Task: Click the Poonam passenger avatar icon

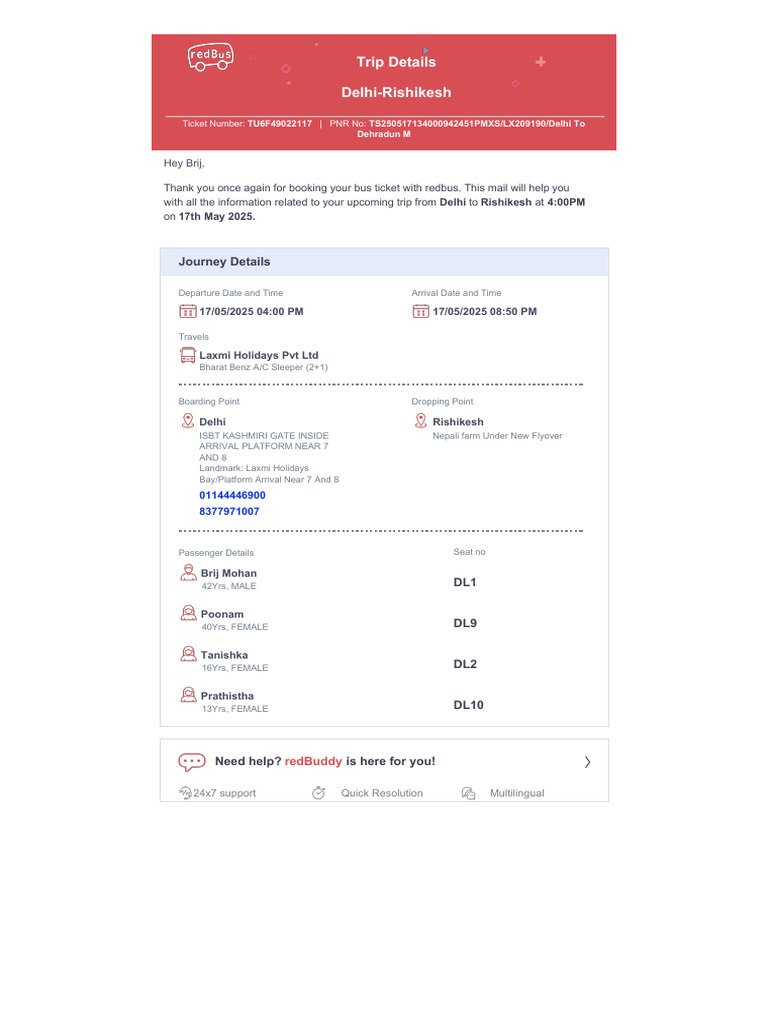Action: (x=188, y=613)
